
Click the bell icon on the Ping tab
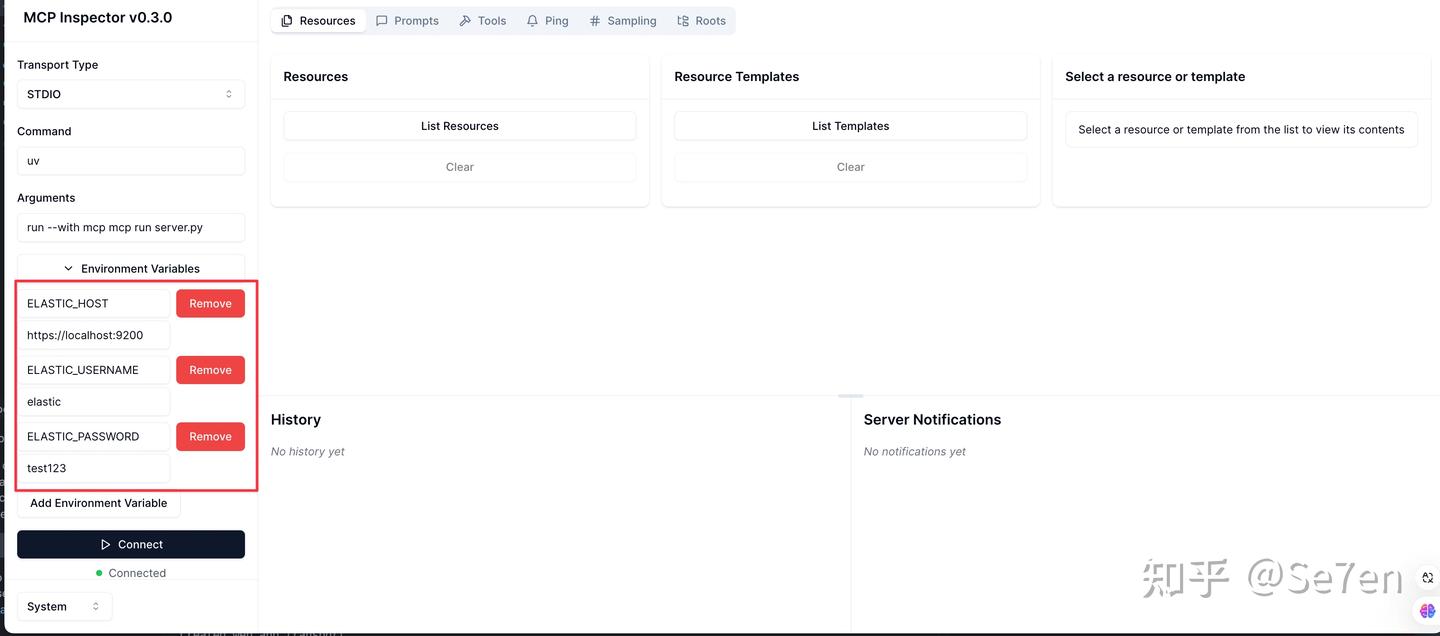(x=532, y=20)
